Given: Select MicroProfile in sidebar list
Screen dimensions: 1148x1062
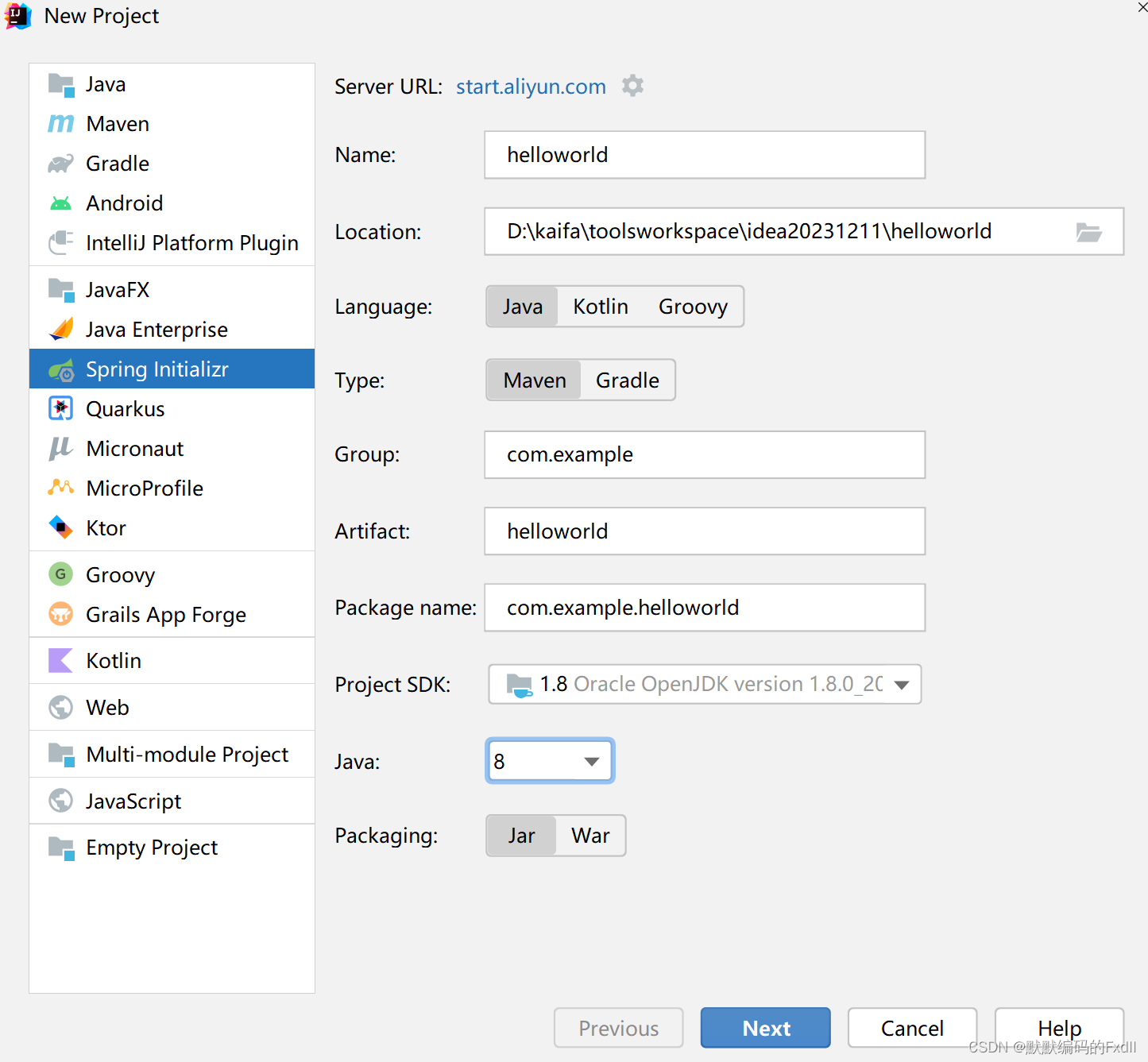Looking at the screenshot, I should (172, 488).
